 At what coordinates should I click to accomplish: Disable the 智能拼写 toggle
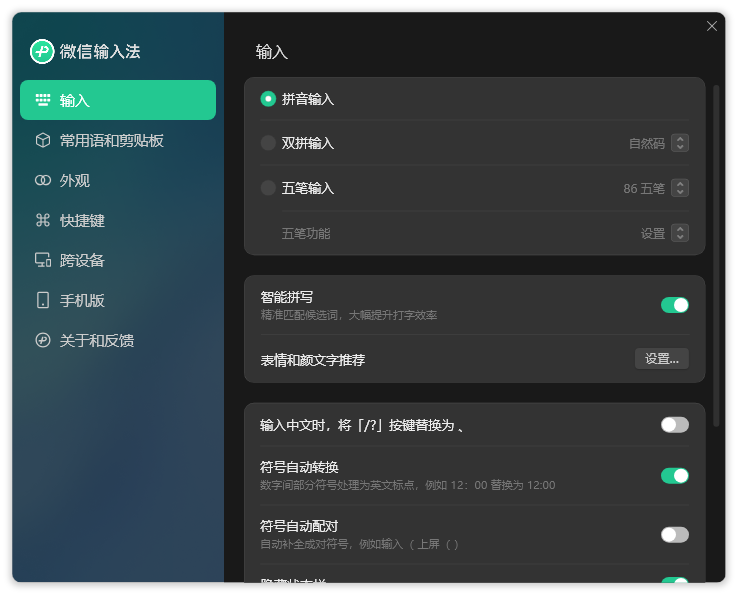coord(675,305)
